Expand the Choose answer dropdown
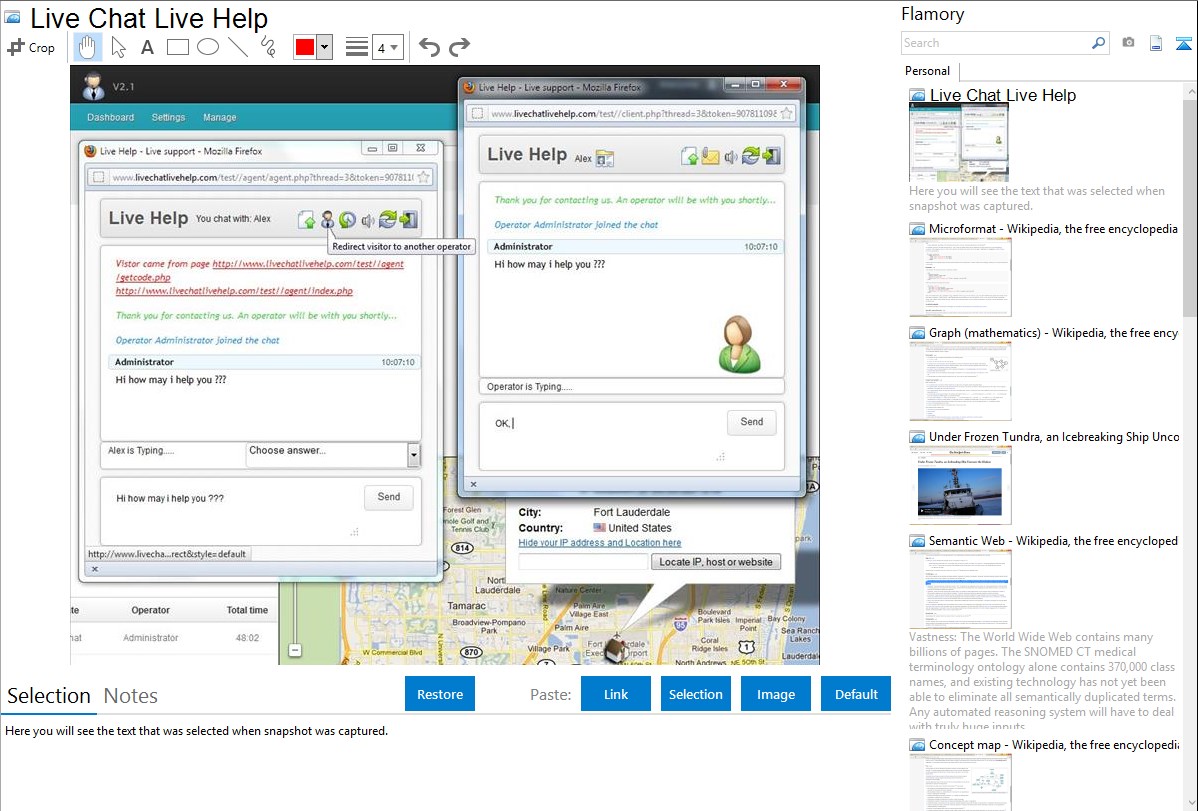This screenshot has height=811, width=1198. point(413,455)
